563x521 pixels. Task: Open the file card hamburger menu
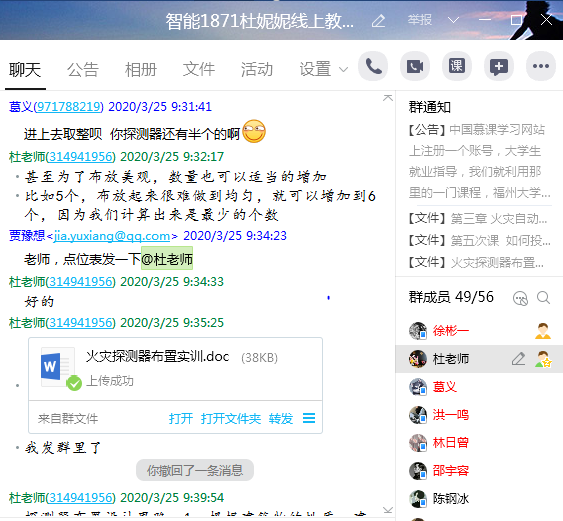[309, 418]
